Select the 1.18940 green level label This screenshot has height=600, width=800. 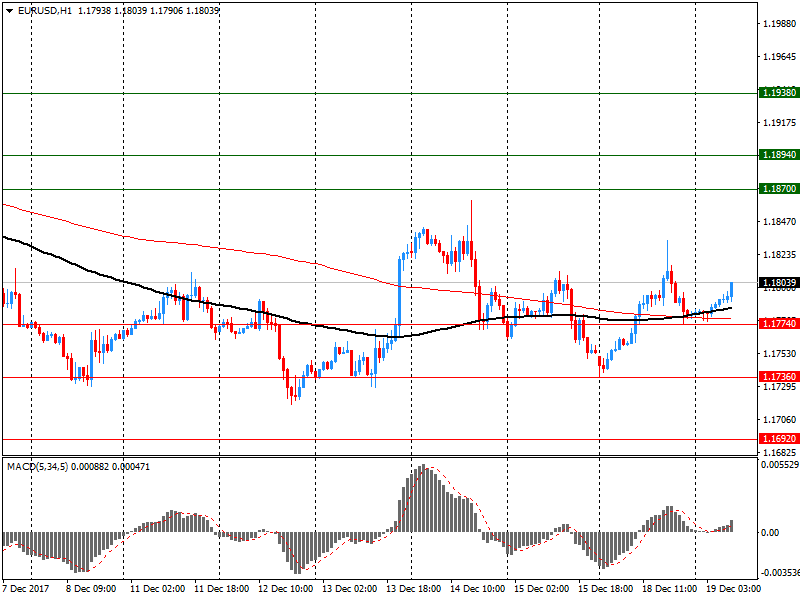coord(779,155)
